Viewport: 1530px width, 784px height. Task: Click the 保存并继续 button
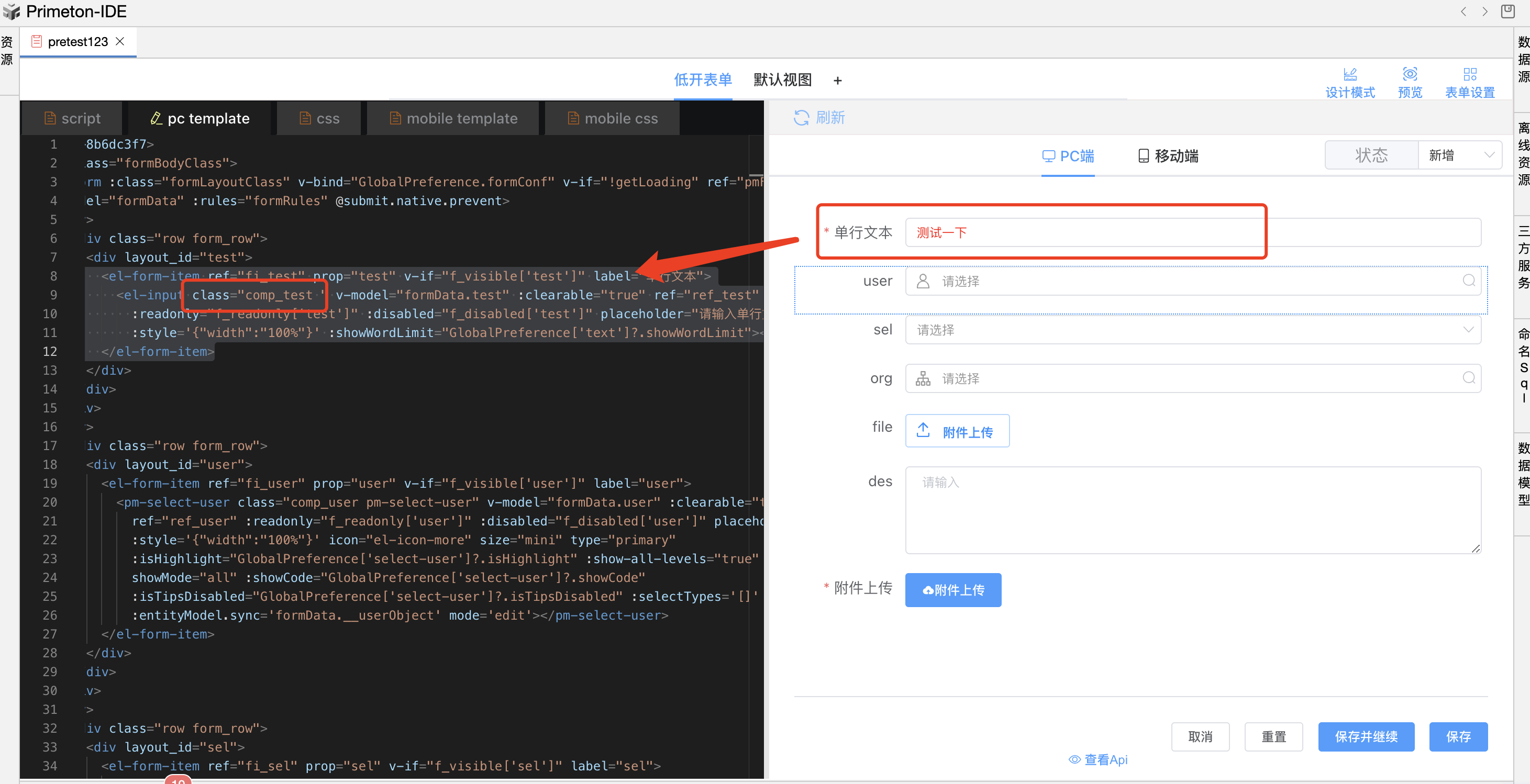click(1366, 736)
